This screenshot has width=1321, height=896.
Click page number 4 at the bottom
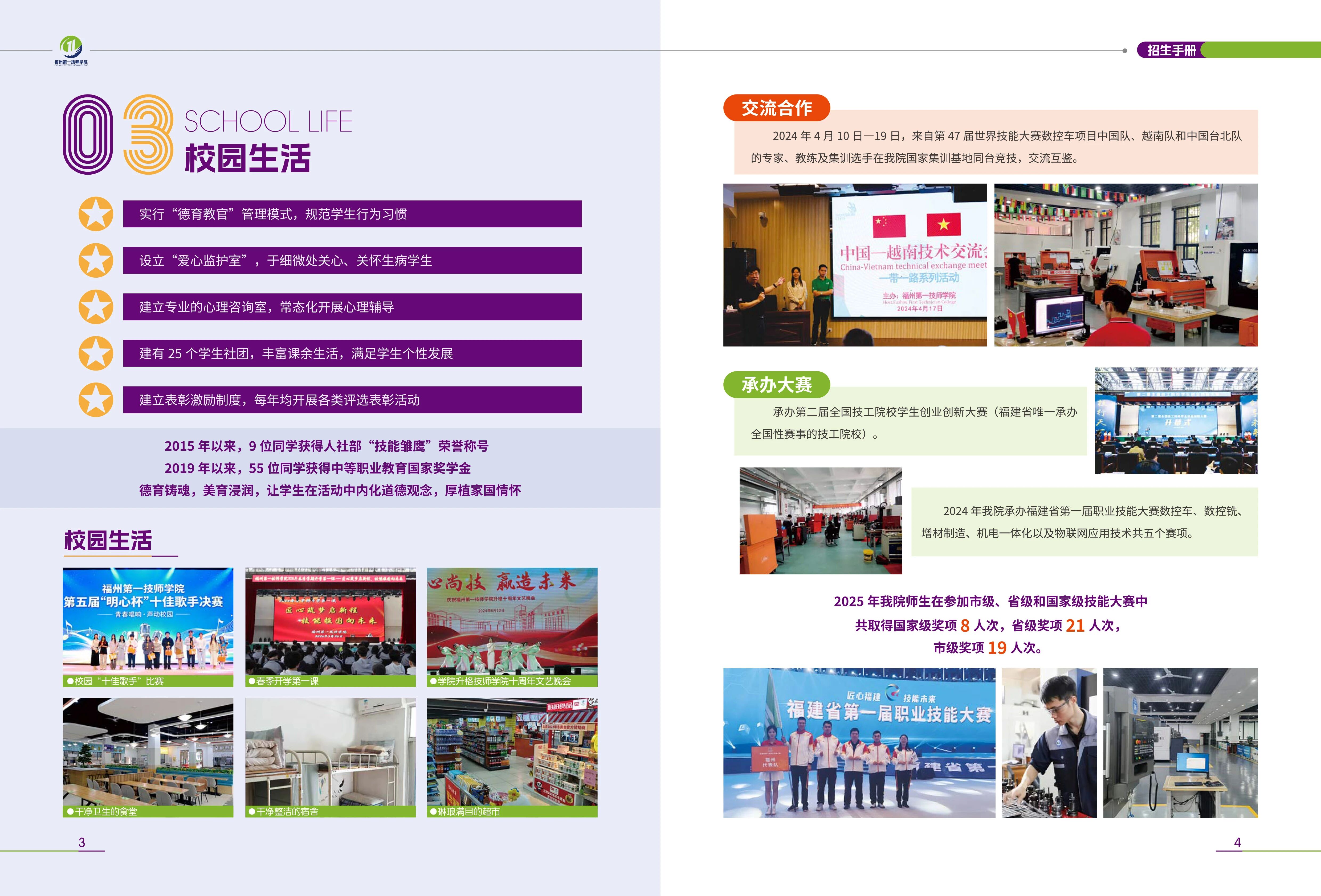click(x=1237, y=842)
